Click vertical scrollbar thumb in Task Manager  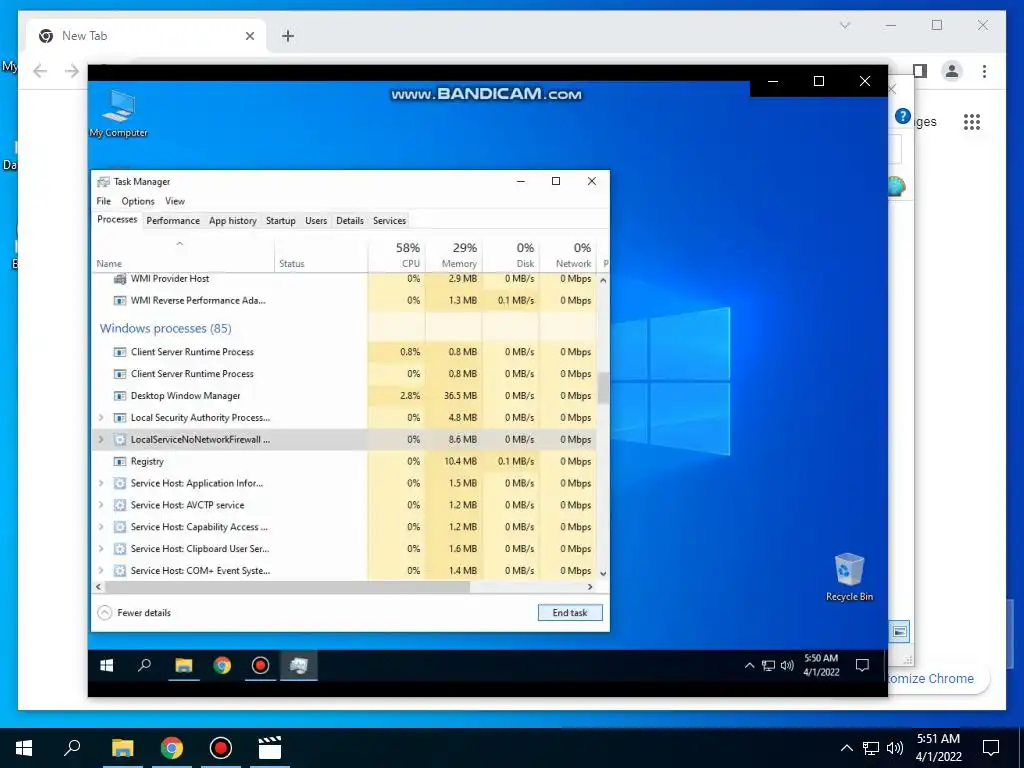(x=603, y=388)
